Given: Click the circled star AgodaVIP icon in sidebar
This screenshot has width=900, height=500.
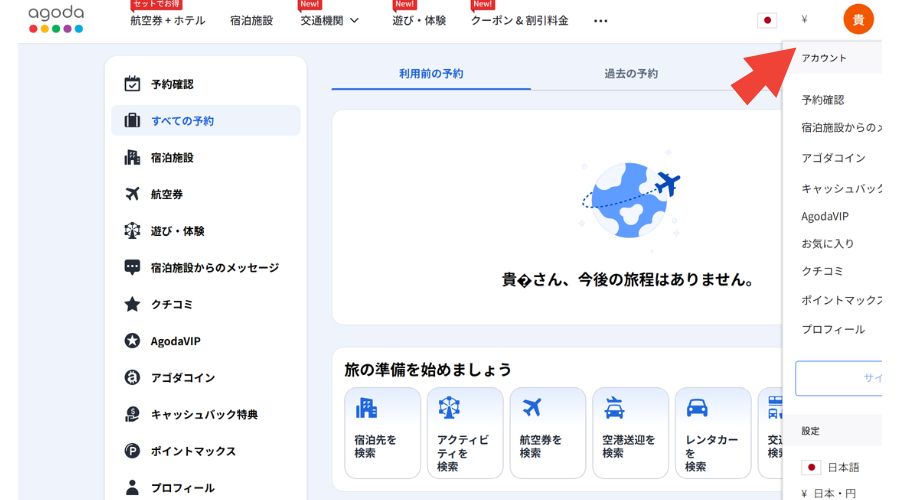Looking at the screenshot, I should pyautogui.click(x=132, y=341).
